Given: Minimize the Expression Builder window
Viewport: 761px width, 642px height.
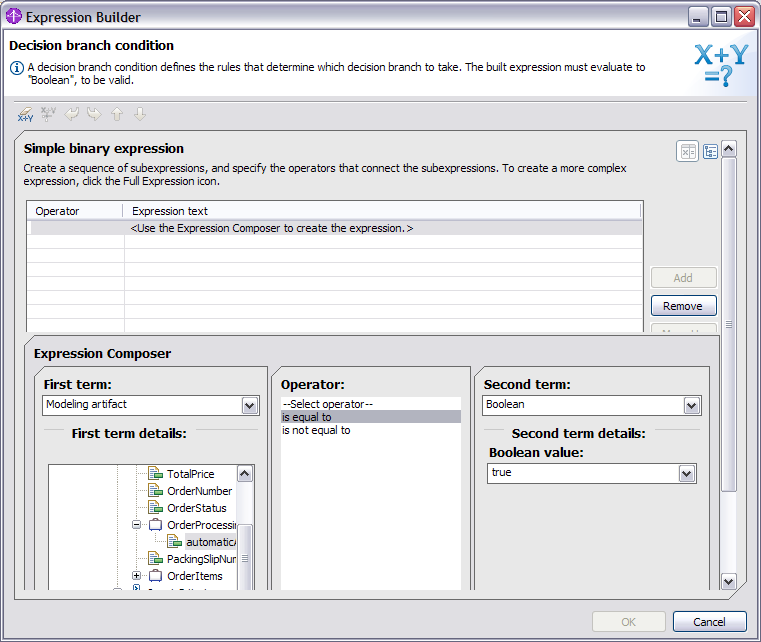Looking at the screenshot, I should click(x=697, y=17).
